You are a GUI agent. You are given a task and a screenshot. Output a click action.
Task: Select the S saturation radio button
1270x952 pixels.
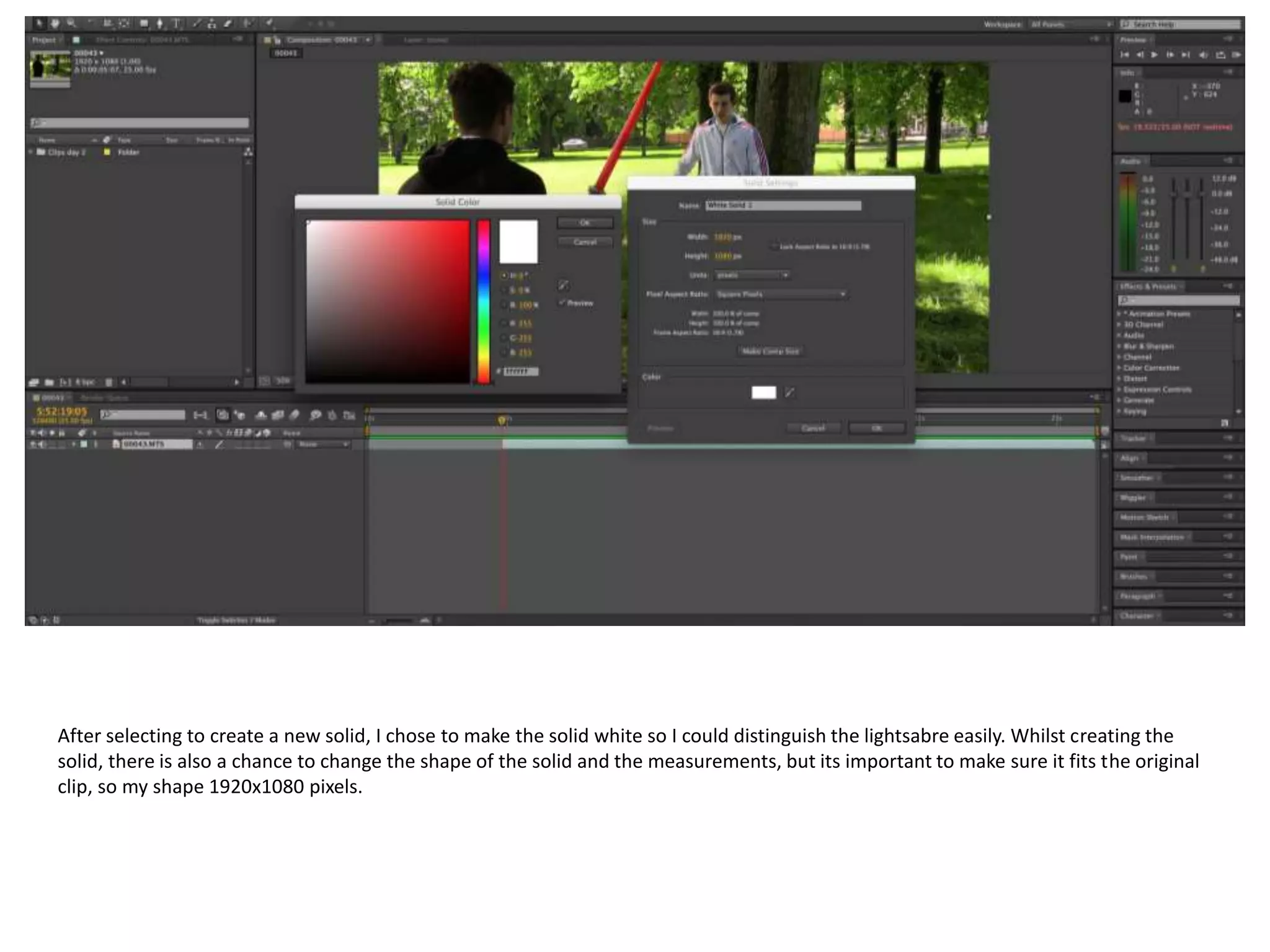(504, 290)
